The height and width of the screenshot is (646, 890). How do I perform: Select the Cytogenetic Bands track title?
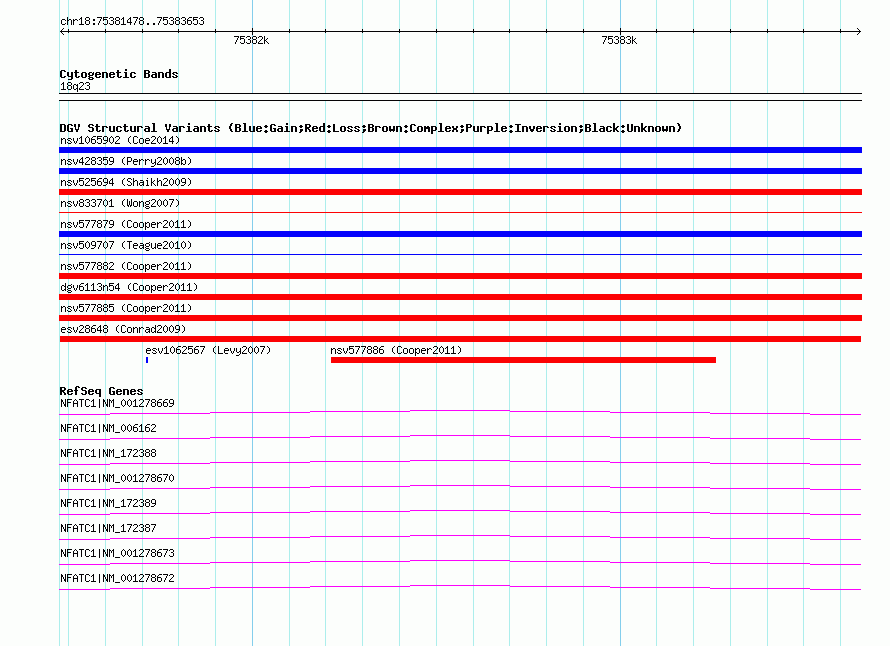[x=119, y=74]
